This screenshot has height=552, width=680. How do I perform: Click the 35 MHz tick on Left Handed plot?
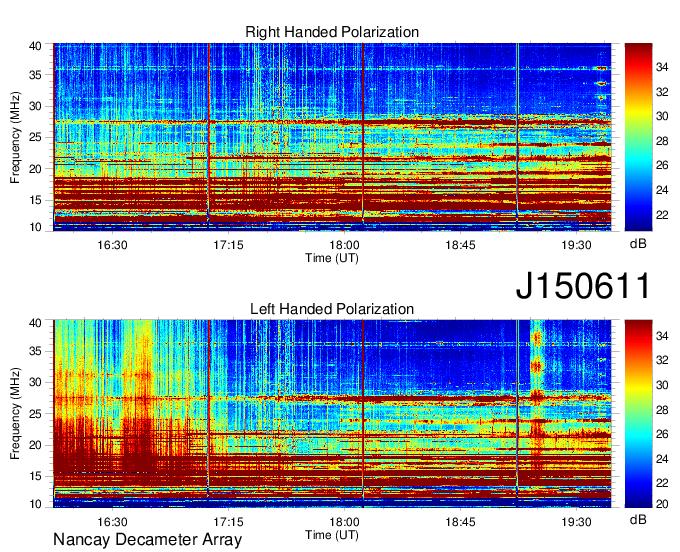[x=35, y=351]
